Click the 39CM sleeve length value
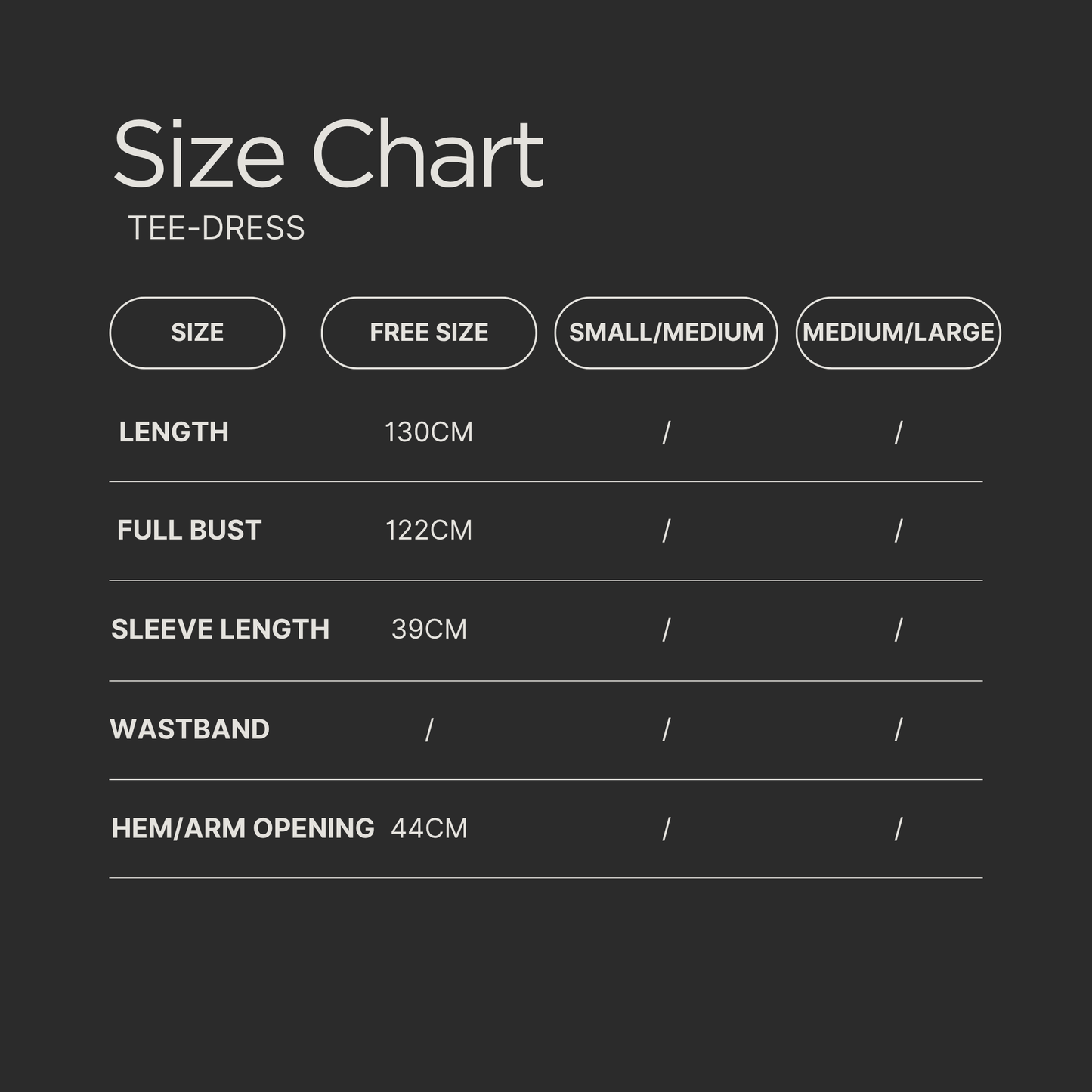Viewport: 1092px width, 1092px height. coord(428,630)
